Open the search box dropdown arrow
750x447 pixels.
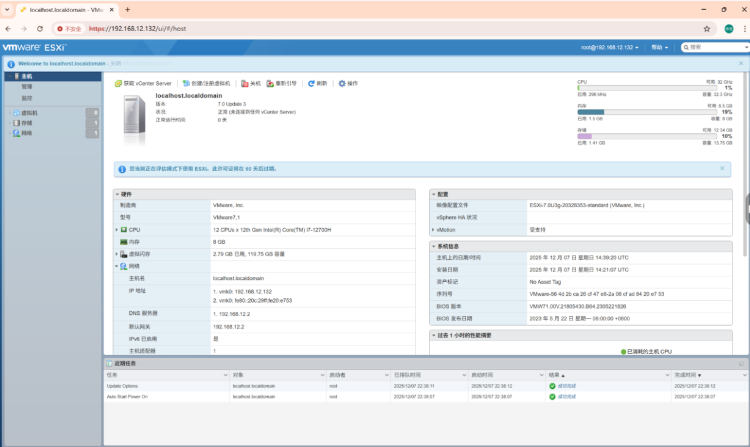point(746,47)
